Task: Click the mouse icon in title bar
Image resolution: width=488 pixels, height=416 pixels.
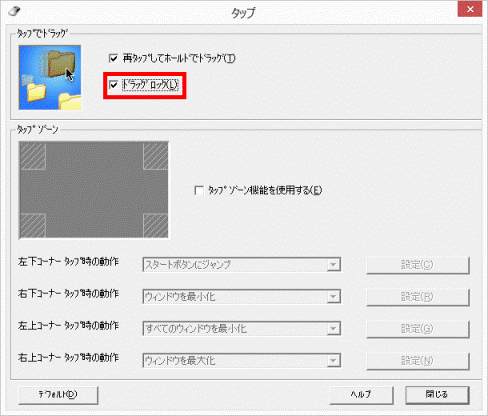Action: [x=15, y=12]
